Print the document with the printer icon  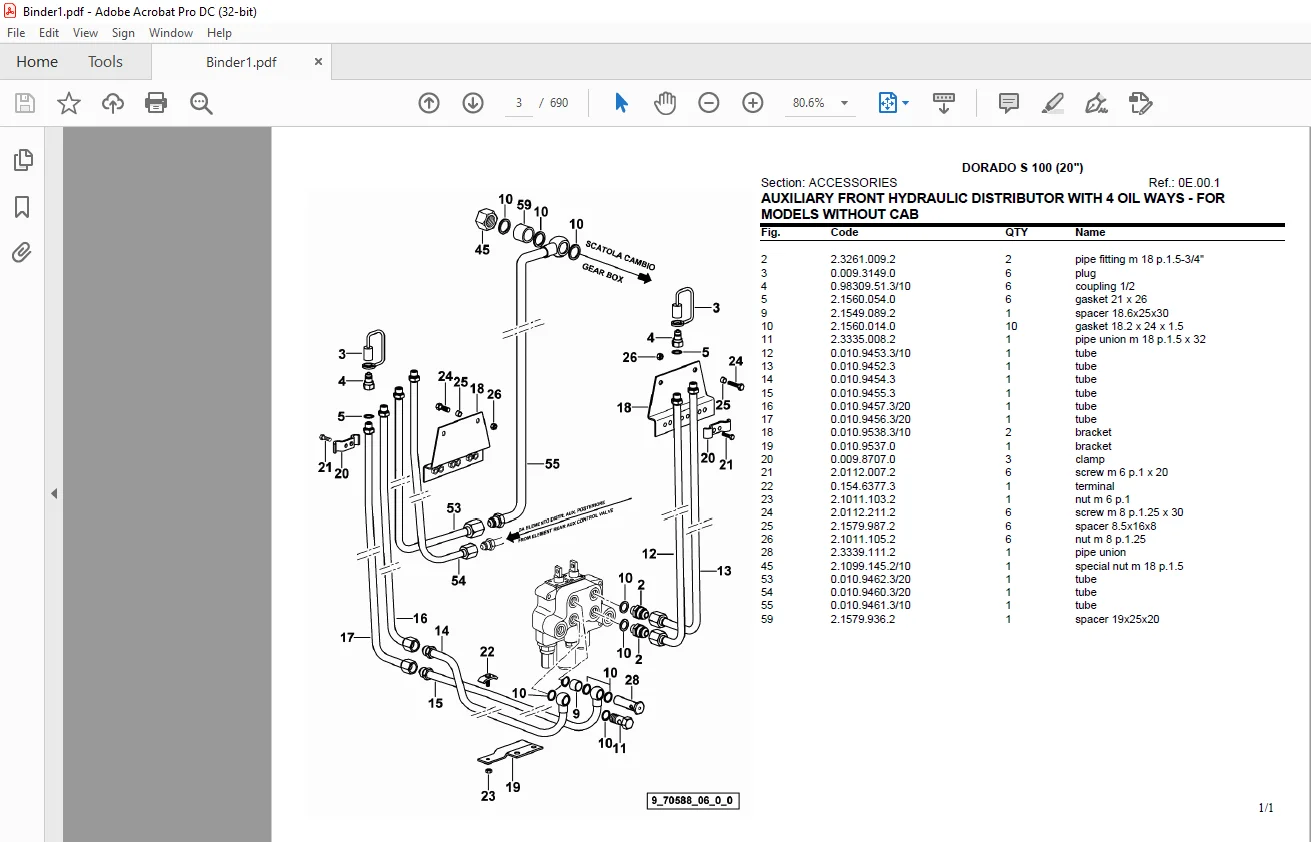tap(156, 103)
